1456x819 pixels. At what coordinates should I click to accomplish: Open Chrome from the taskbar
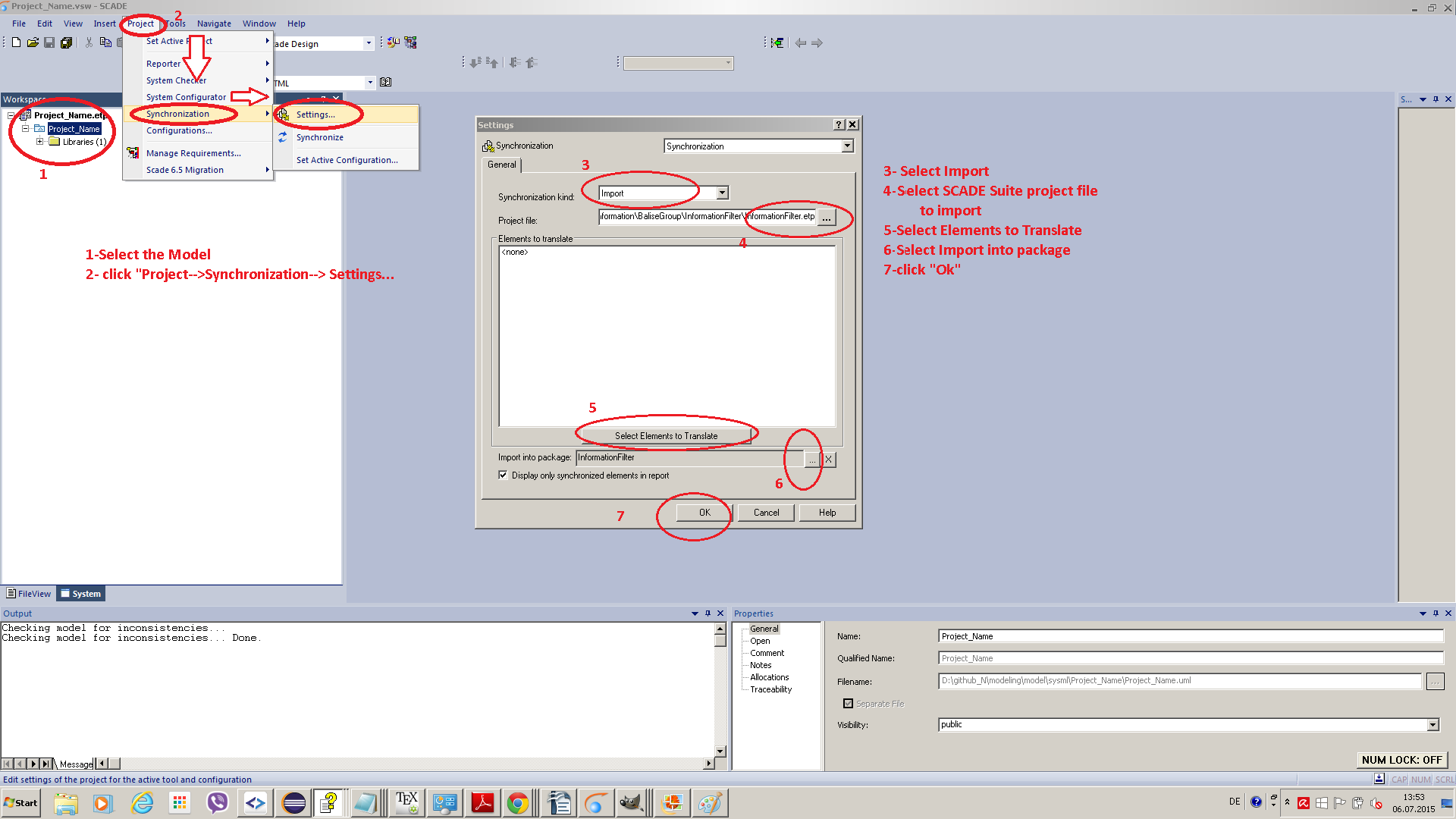coord(518,803)
